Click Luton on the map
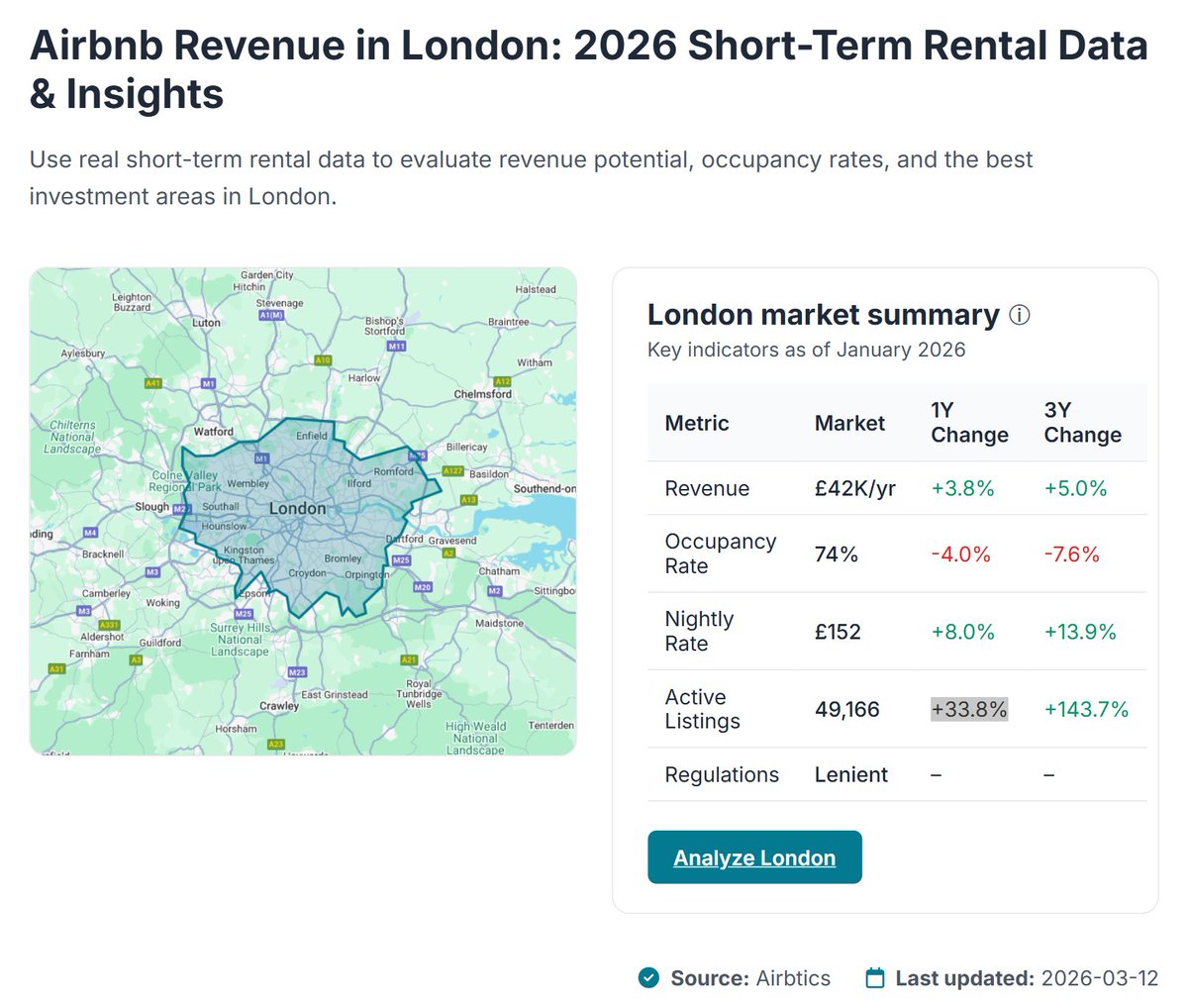The width and height of the screenshot is (1188, 1008). click(206, 323)
